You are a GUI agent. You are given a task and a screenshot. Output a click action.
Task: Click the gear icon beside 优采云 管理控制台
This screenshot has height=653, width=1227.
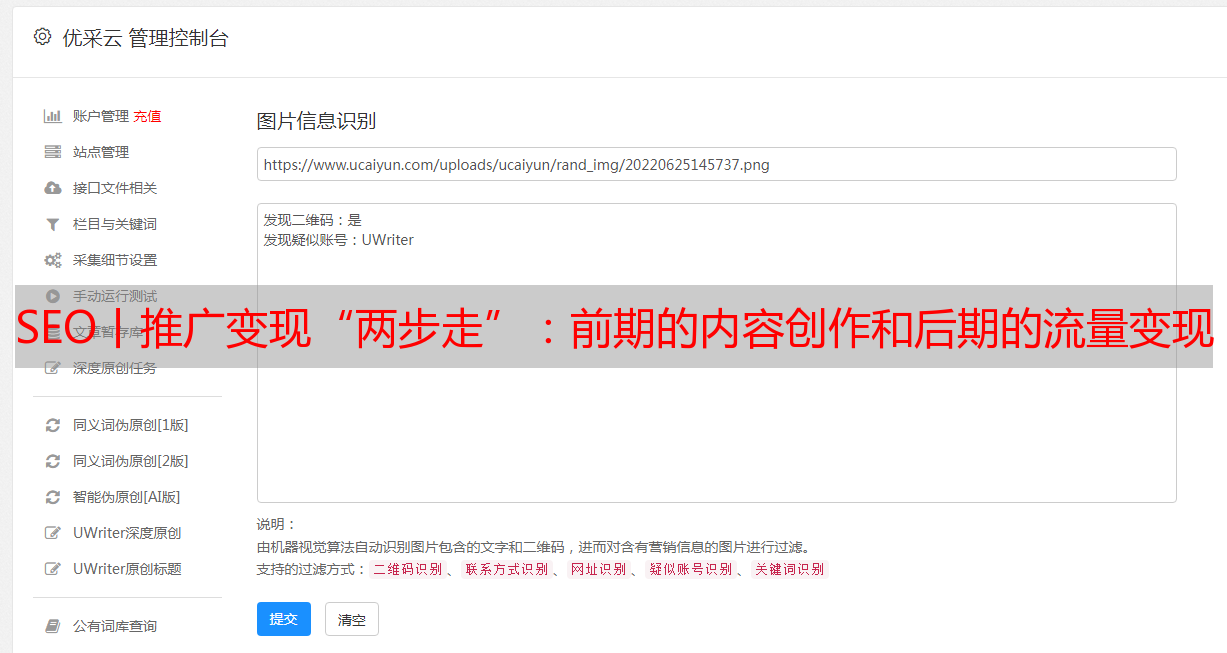click(x=42, y=37)
